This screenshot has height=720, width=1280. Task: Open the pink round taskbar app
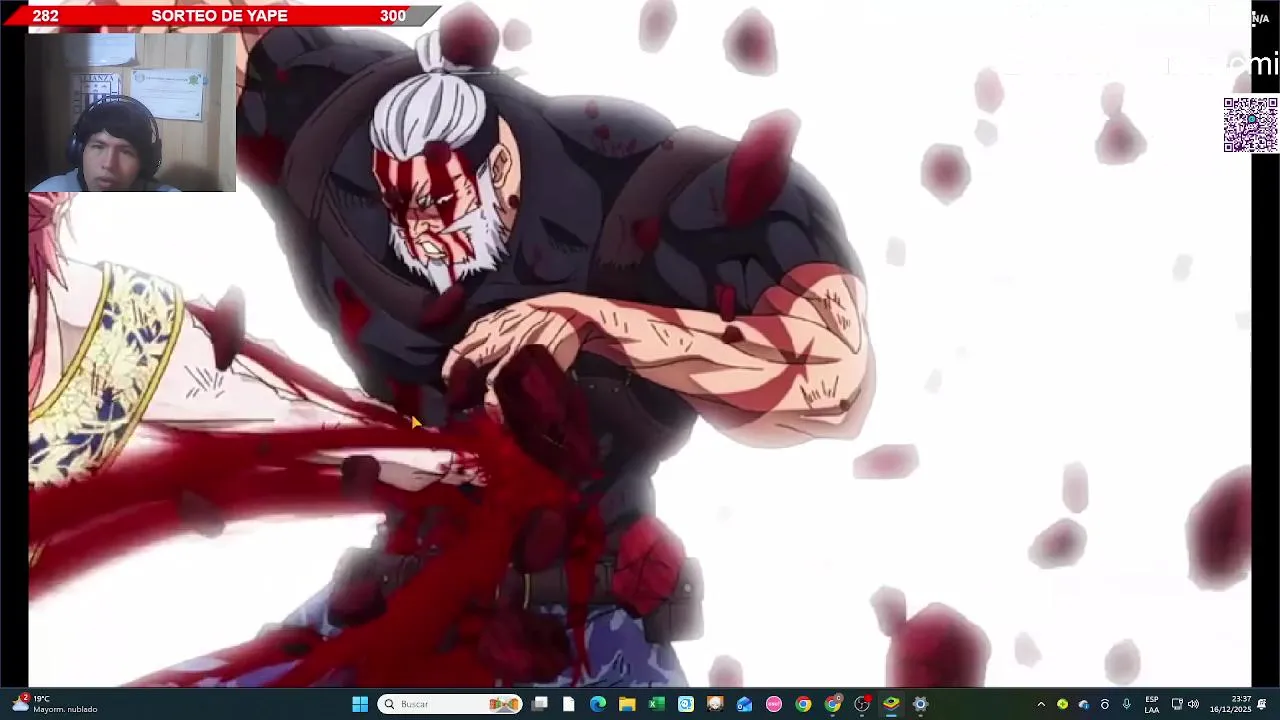tap(774, 704)
